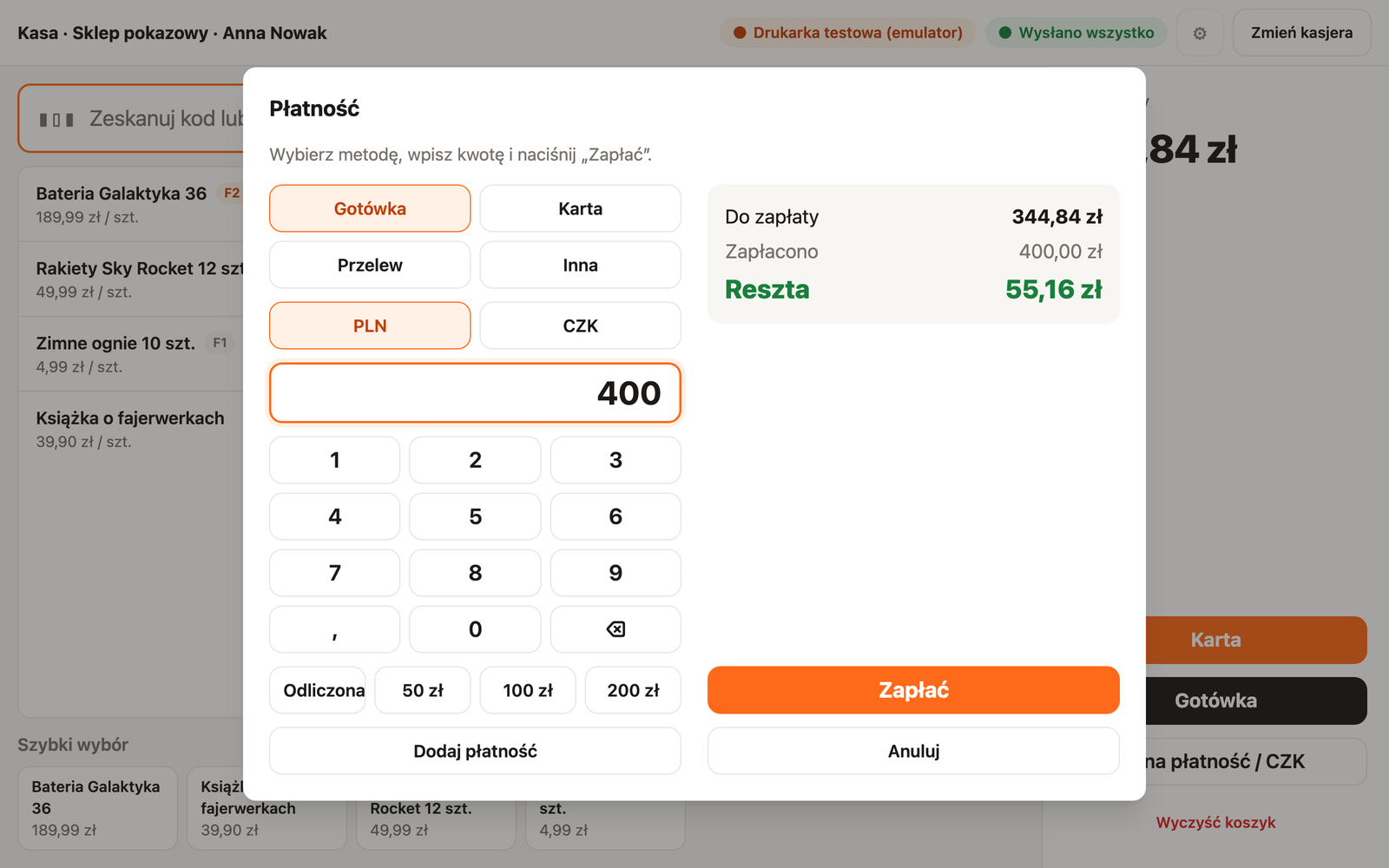Click Dodaj płatność button
Viewport: 1389px width, 868px height.
(475, 751)
